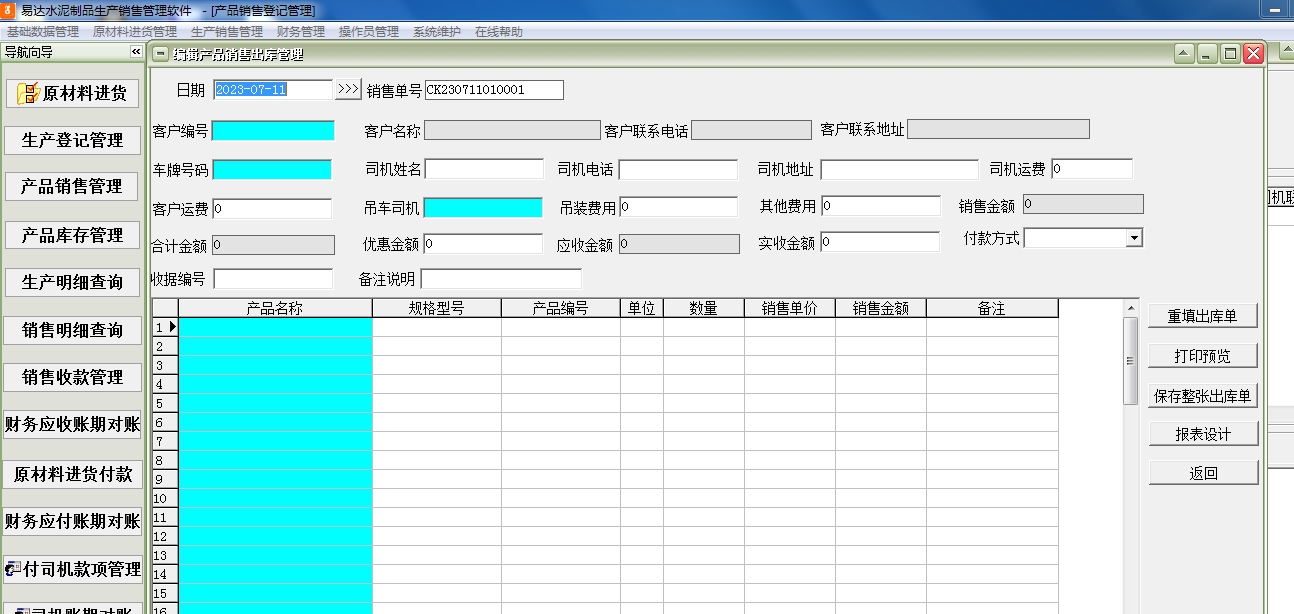Open 原材料进货付款 sidebar button
This screenshot has width=1294, height=614.
[x=72, y=474]
